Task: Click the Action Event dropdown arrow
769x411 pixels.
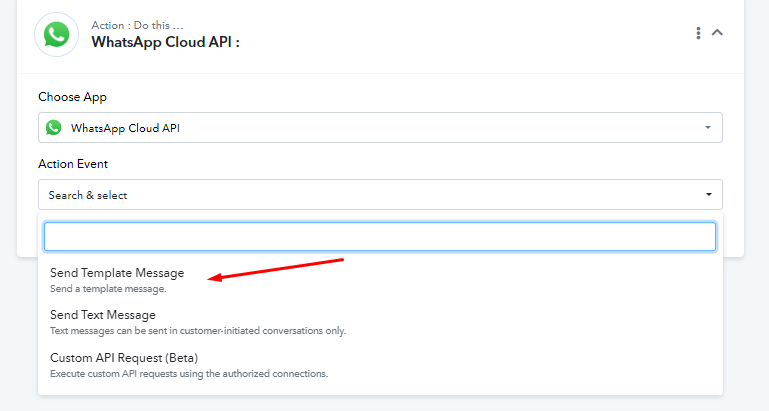Action: (x=709, y=195)
